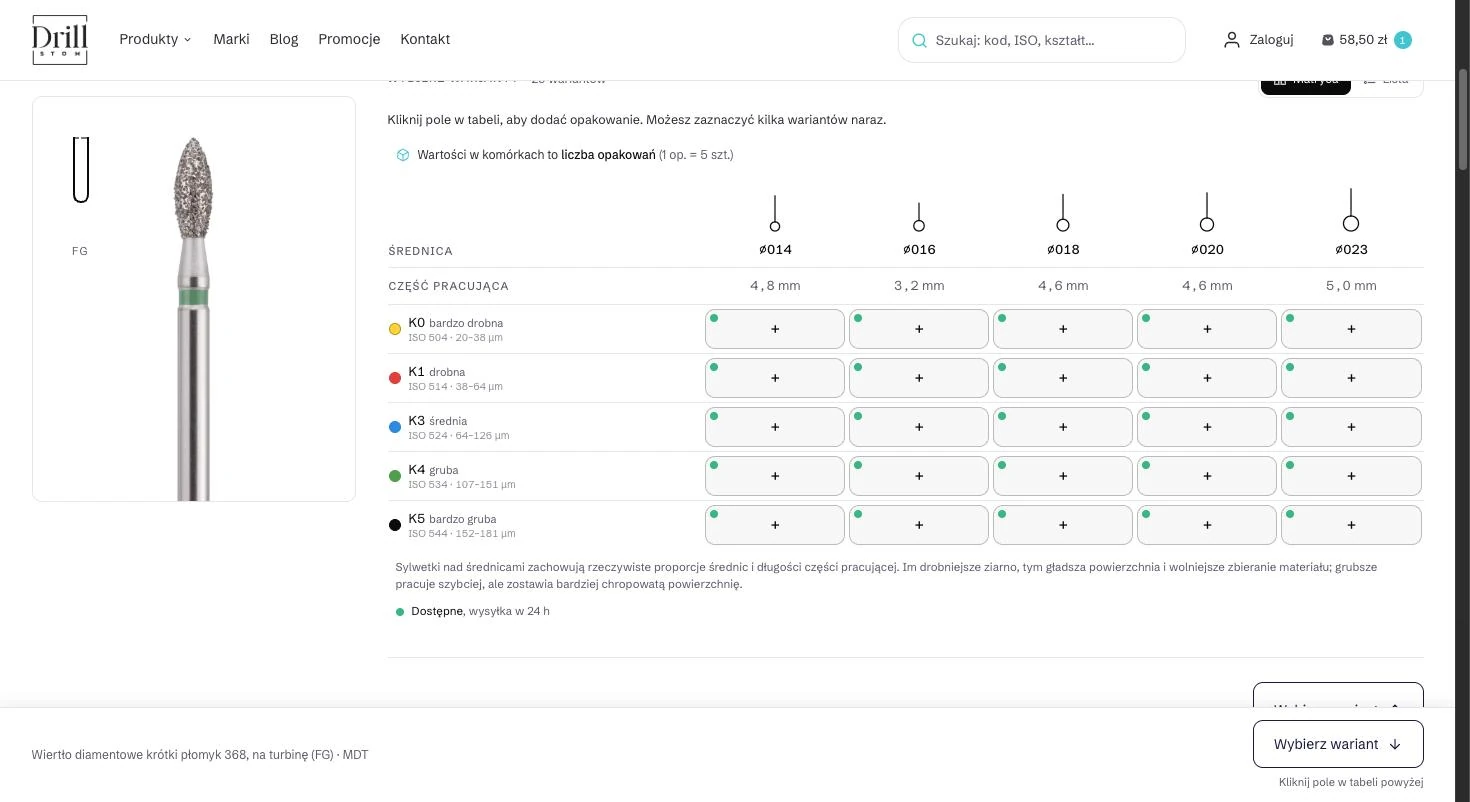Click the black K5 grit color dot

[395, 525]
